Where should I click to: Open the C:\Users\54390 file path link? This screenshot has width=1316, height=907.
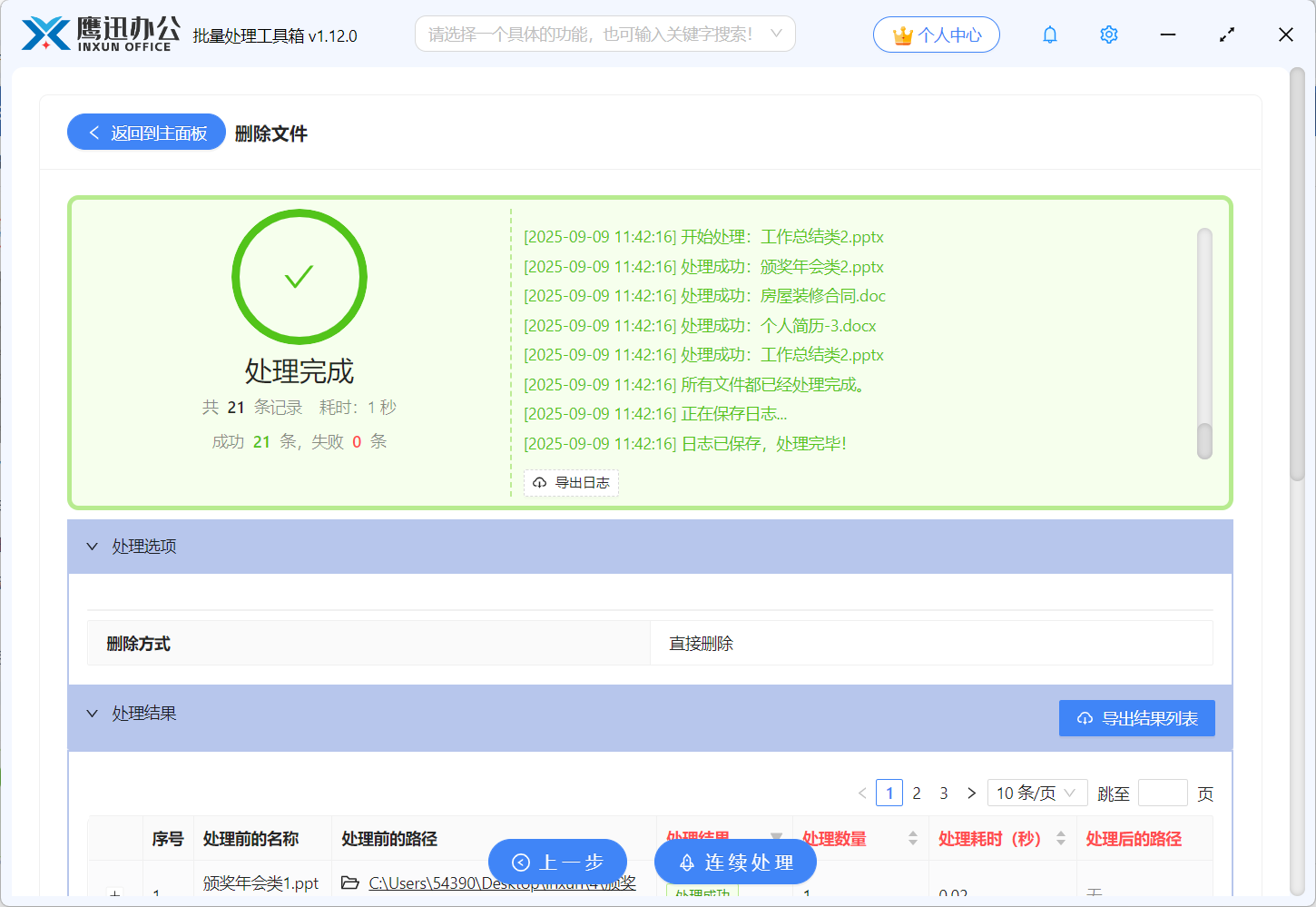tap(502, 882)
